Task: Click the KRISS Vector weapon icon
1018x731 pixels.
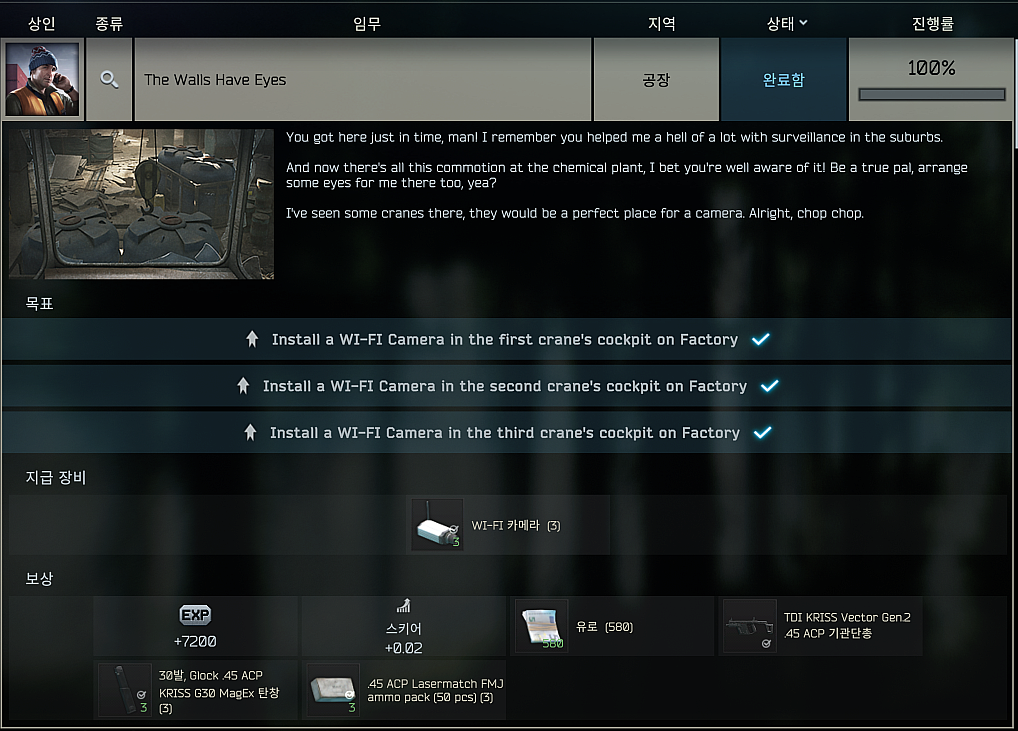Action: click(750, 626)
